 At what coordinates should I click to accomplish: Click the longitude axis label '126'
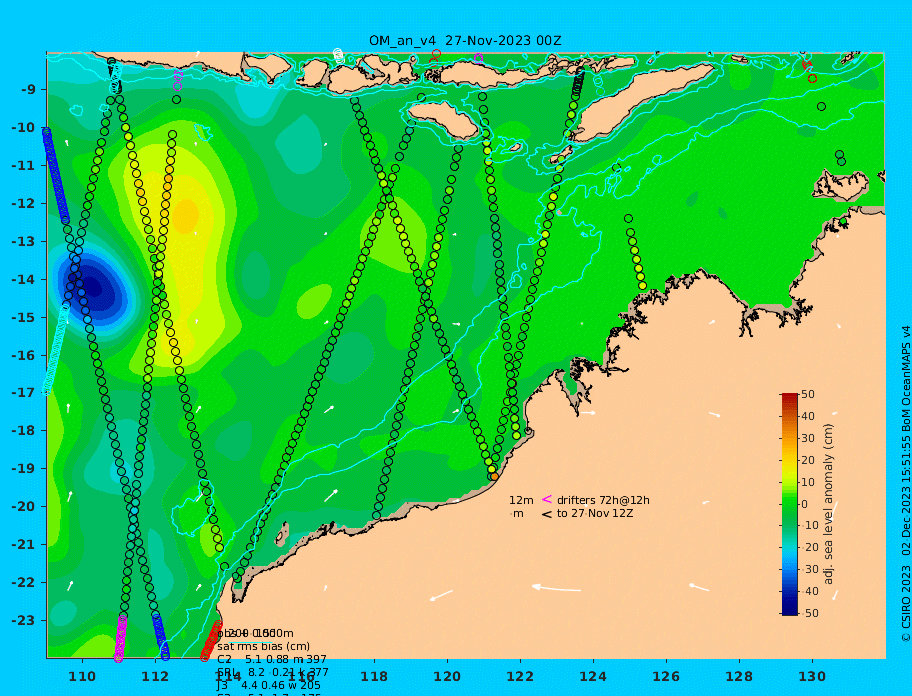point(666,677)
